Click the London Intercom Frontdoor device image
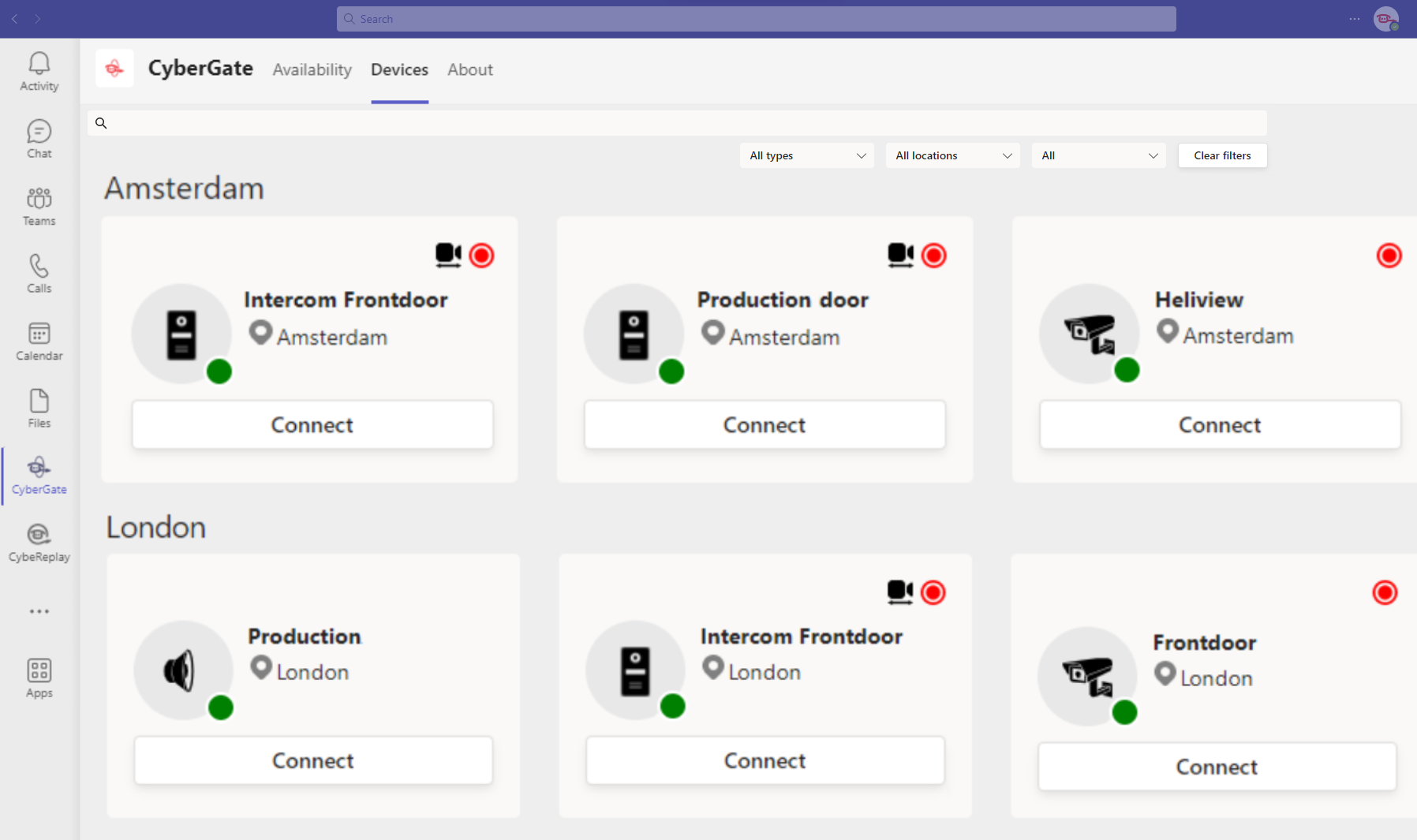Viewport: 1417px width, 840px height. click(635, 670)
